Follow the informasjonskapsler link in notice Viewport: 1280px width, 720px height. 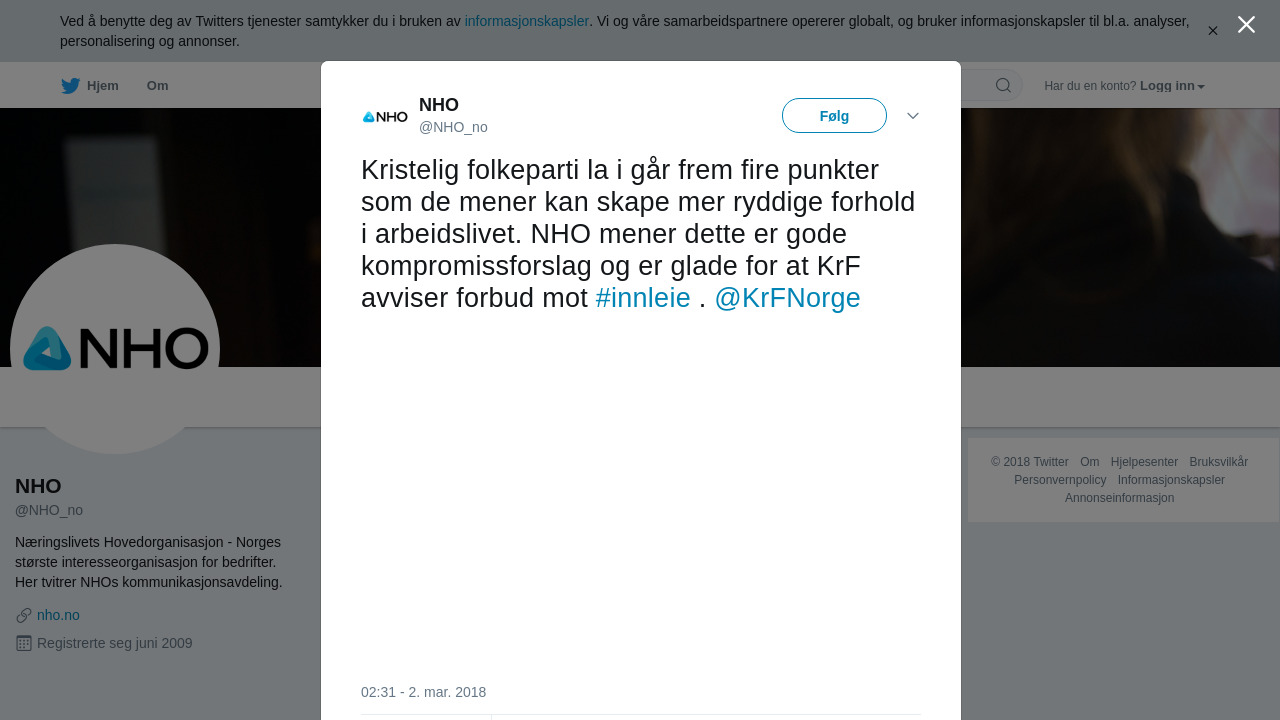pyautogui.click(x=527, y=21)
